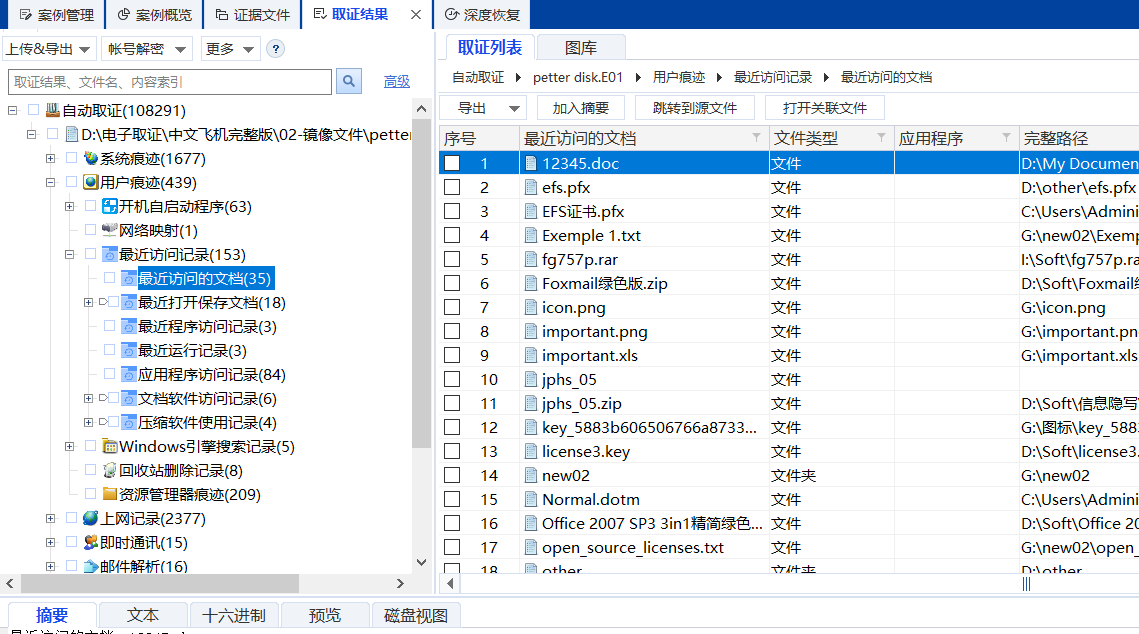This screenshot has width=1139, height=634.
Task: Click the 邮件解析 icon
Action: (x=91, y=566)
